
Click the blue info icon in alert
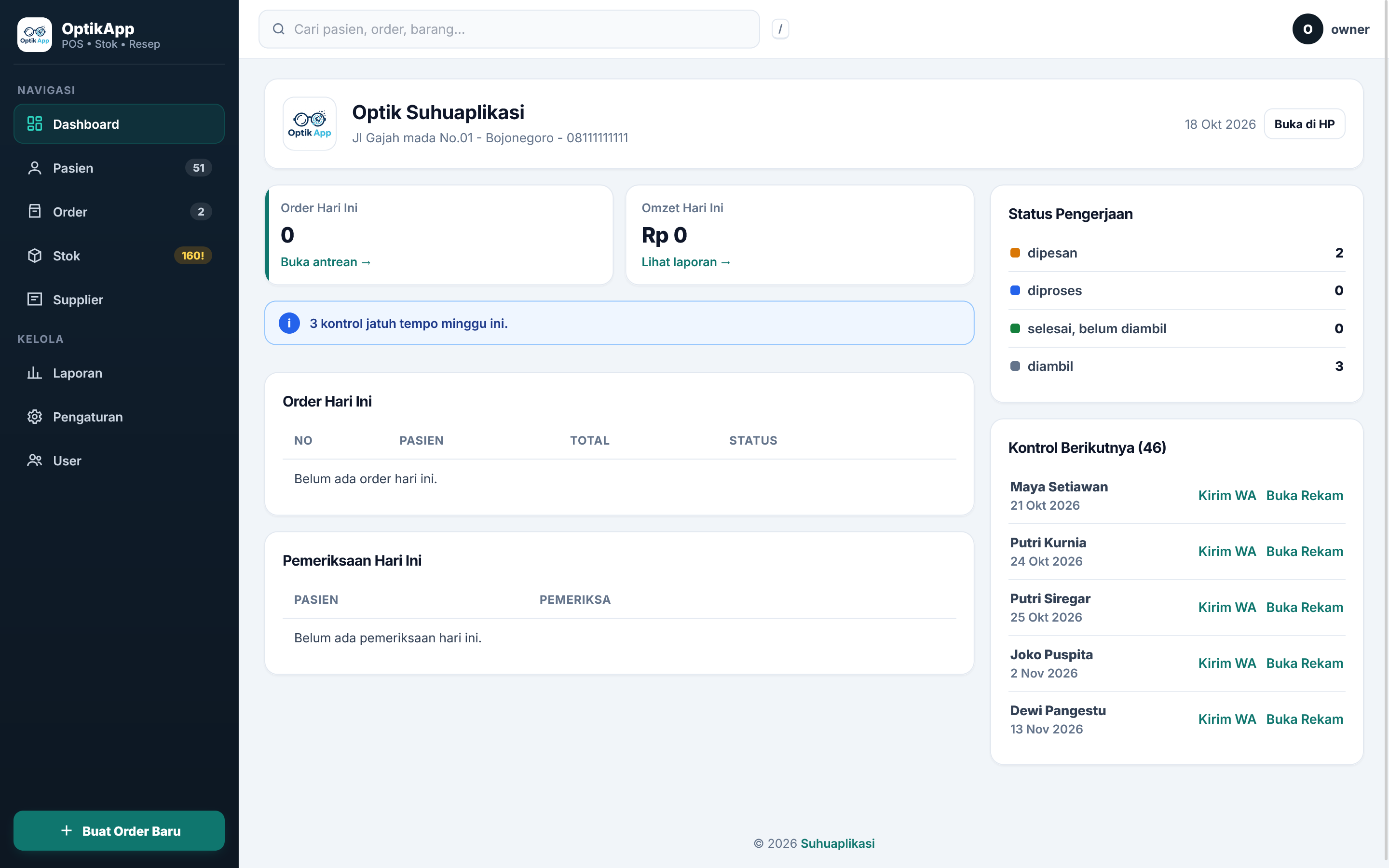pos(289,323)
